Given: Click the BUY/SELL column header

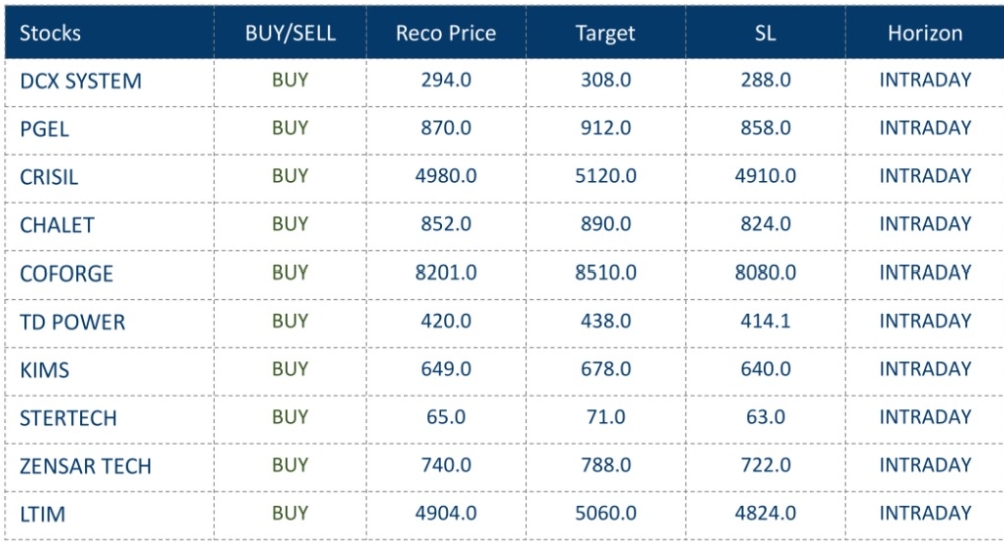Looking at the screenshot, I should click(290, 33).
